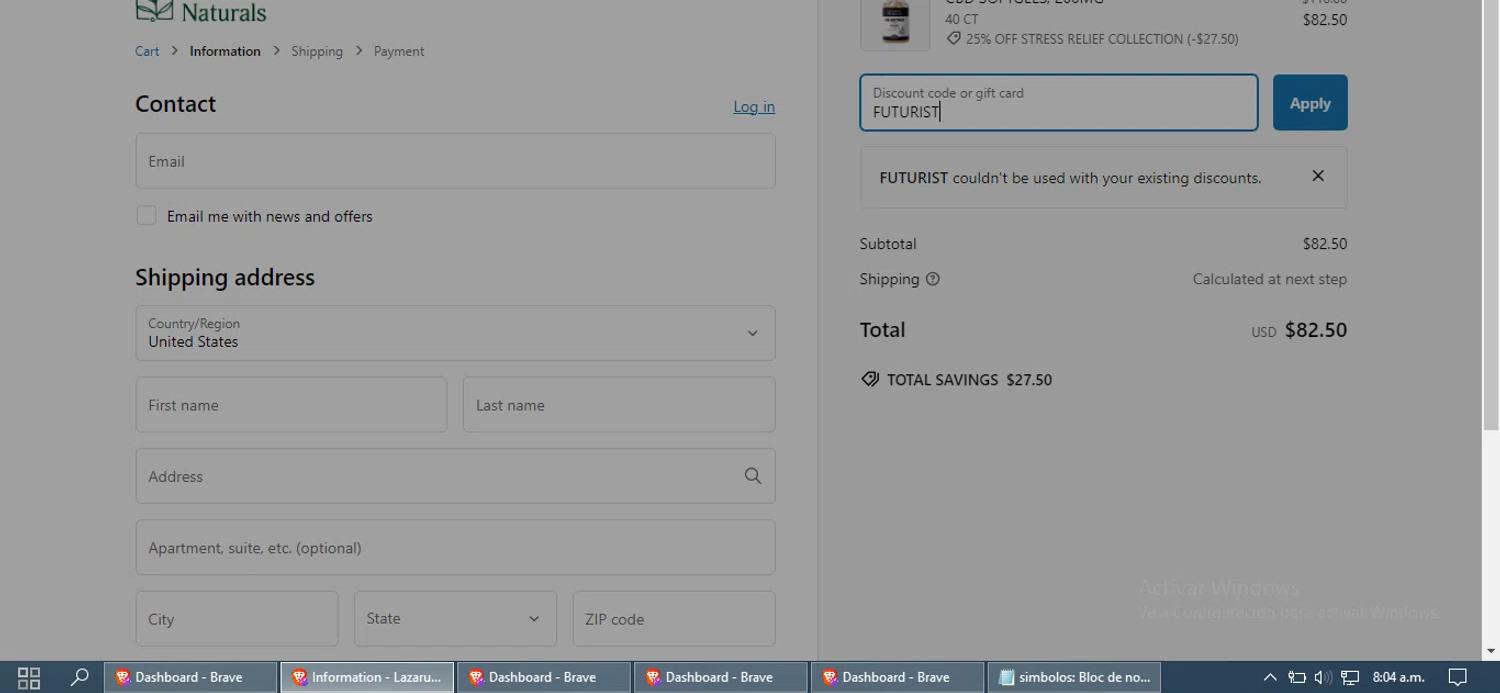This screenshot has height=693, width=1500.
Task: Click the volume speaker tray icon
Action: pos(1322,677)
